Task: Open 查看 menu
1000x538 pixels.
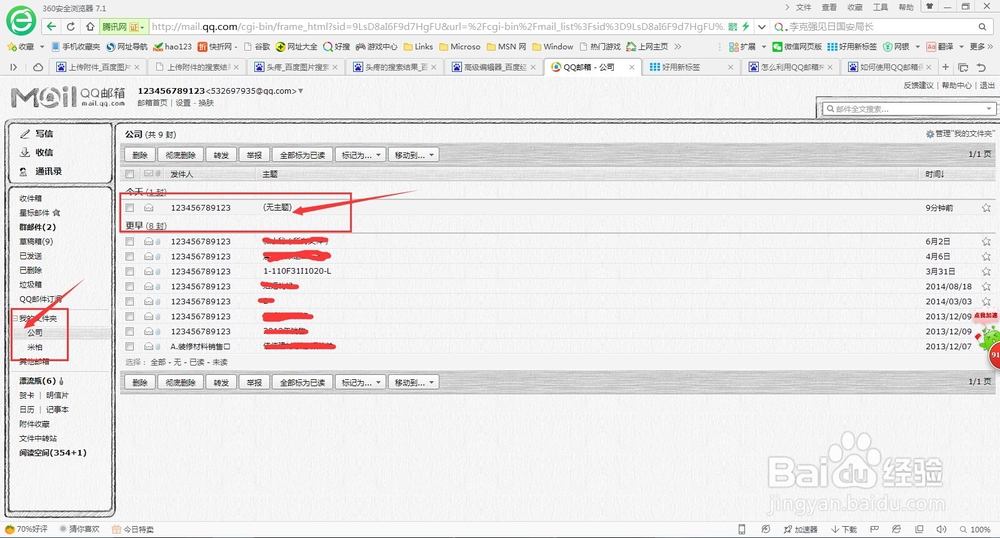Action: click(829, 7)
